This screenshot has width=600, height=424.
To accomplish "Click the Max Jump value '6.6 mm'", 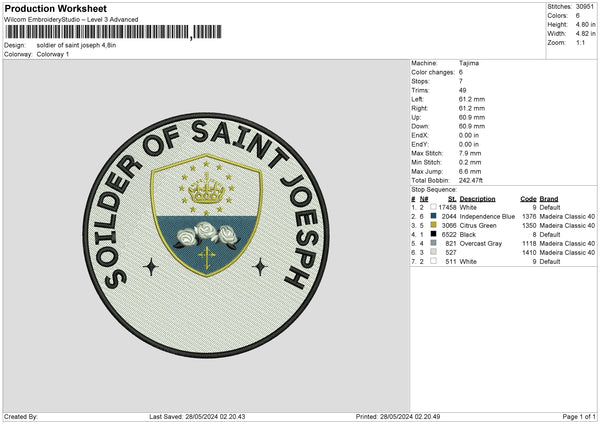I will coord(470,171).
